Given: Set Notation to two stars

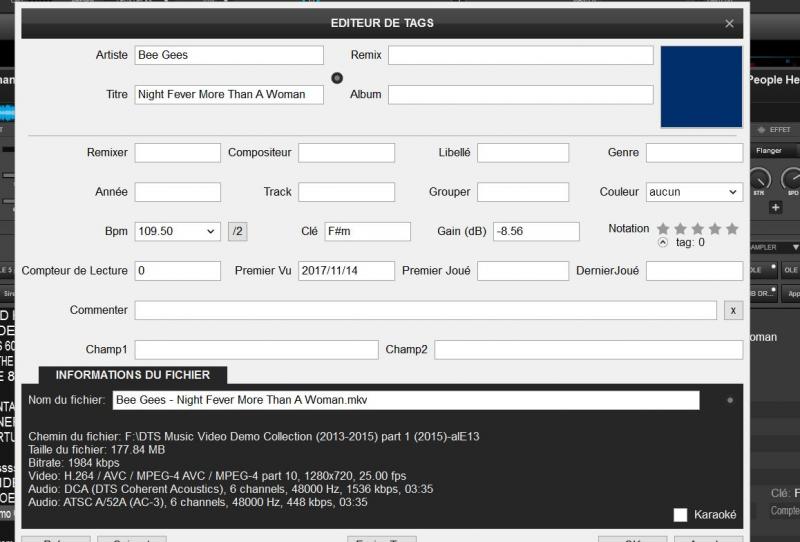Looking at the screenshot, I should point(681,229).
